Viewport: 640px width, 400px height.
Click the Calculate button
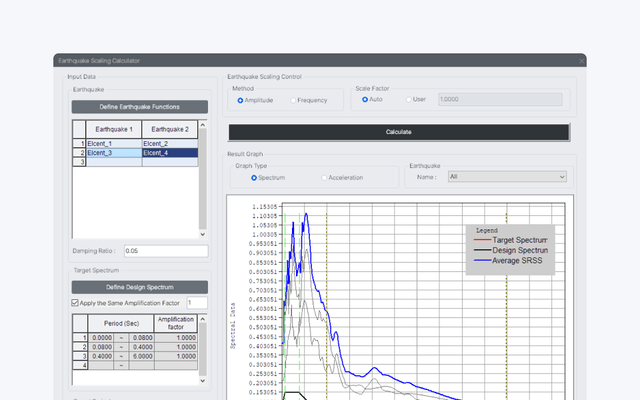click(x=399, y=132)
